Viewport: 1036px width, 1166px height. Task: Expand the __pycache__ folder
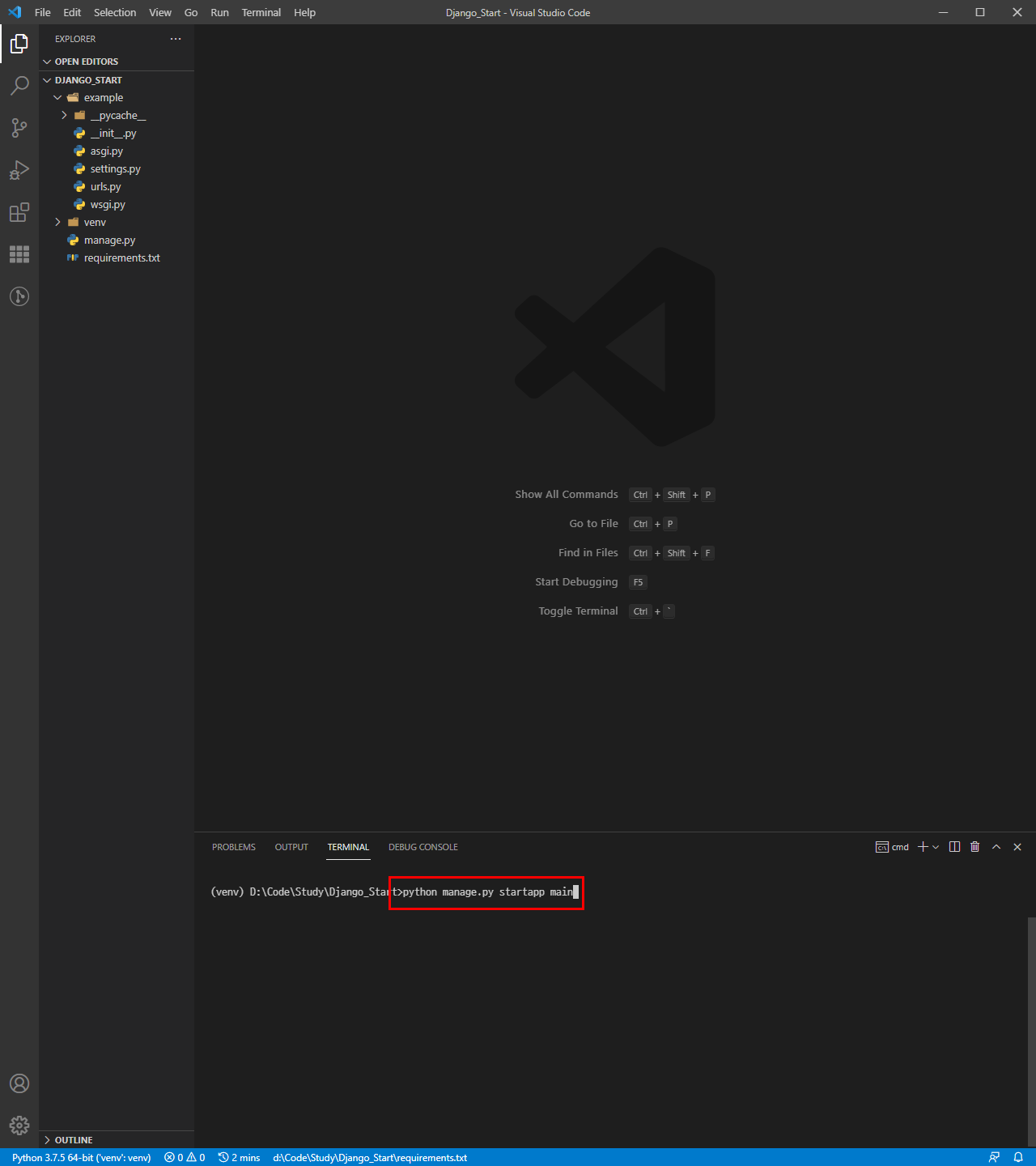coord(117,116)
